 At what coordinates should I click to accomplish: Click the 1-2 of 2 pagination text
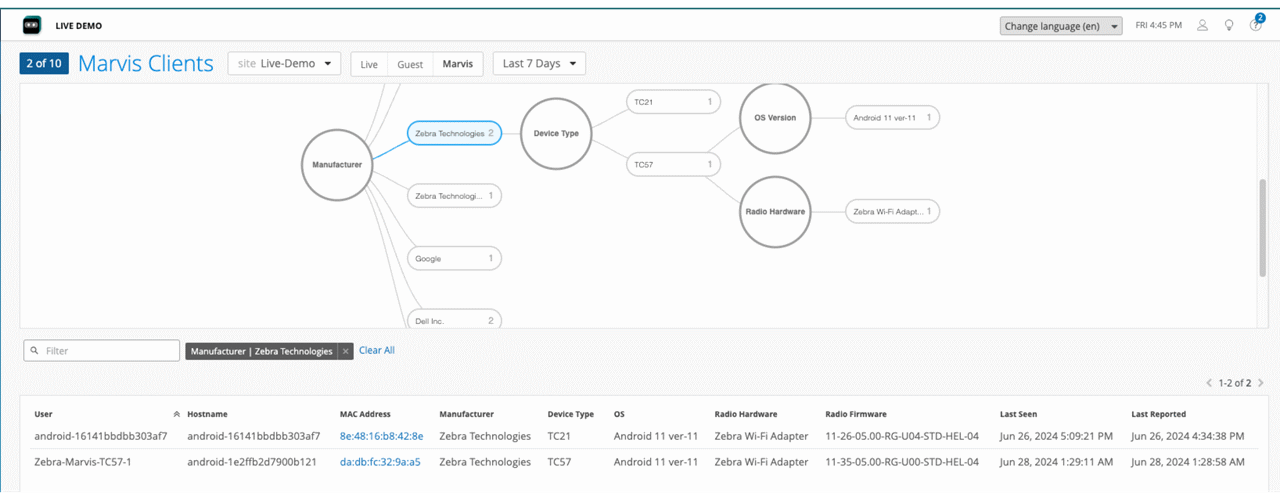click(x=1235, y=383)
